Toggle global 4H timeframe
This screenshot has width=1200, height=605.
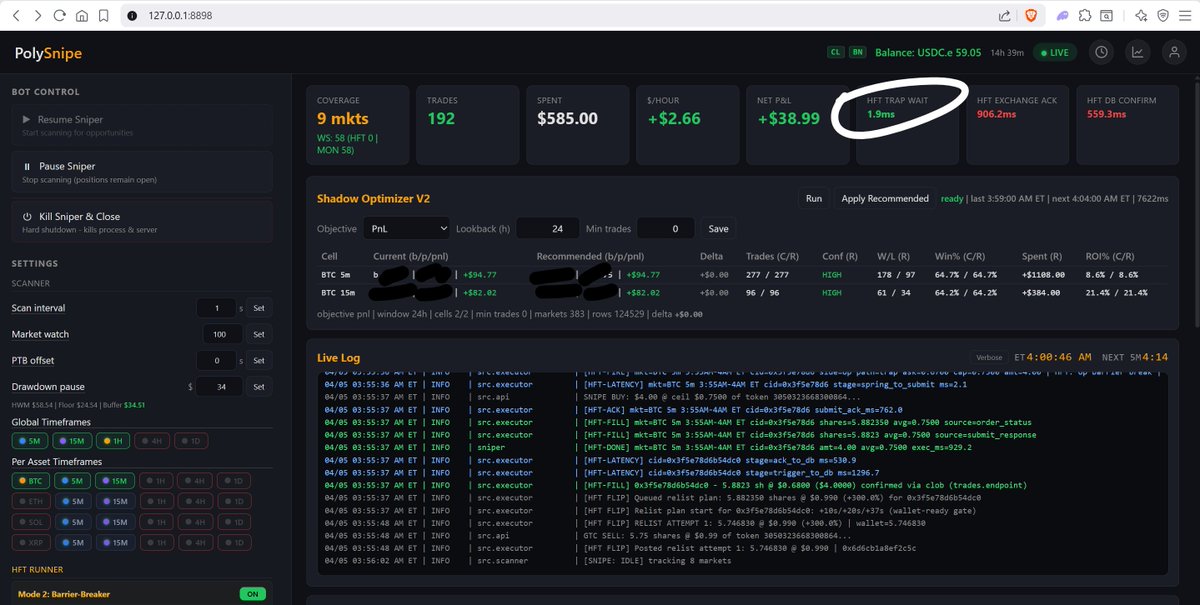click(x=153, y=441)
